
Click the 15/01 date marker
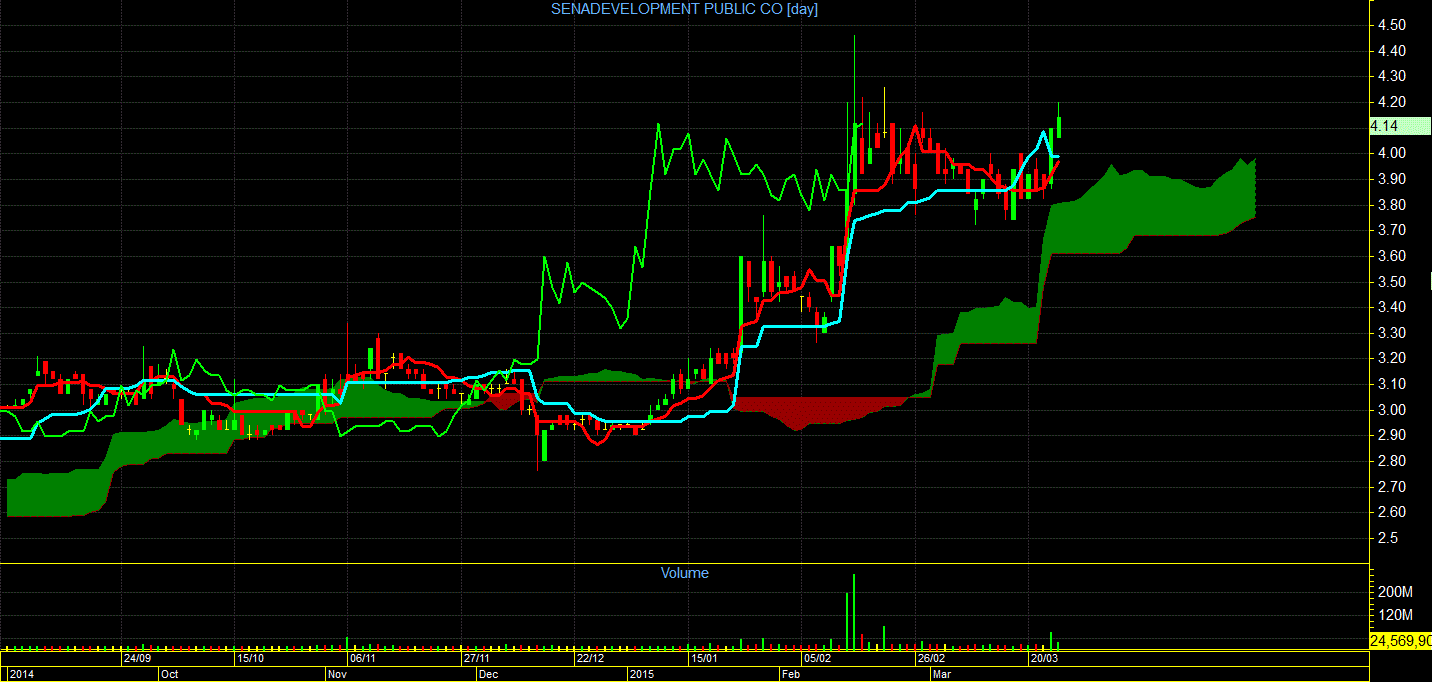[704, 659]
